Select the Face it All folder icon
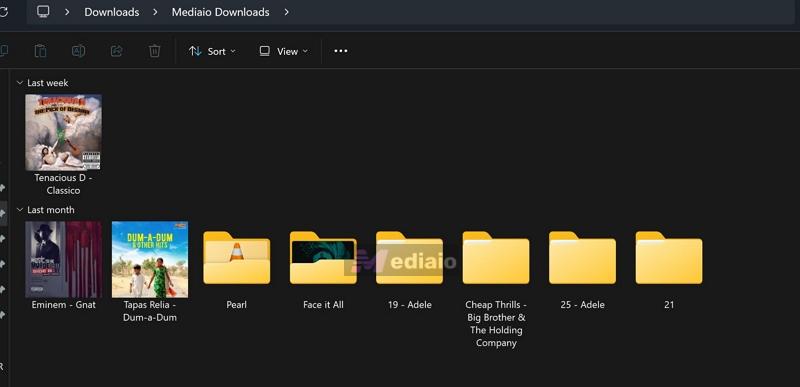The width and height of the screenshot is (800, 387). (323, 257)
